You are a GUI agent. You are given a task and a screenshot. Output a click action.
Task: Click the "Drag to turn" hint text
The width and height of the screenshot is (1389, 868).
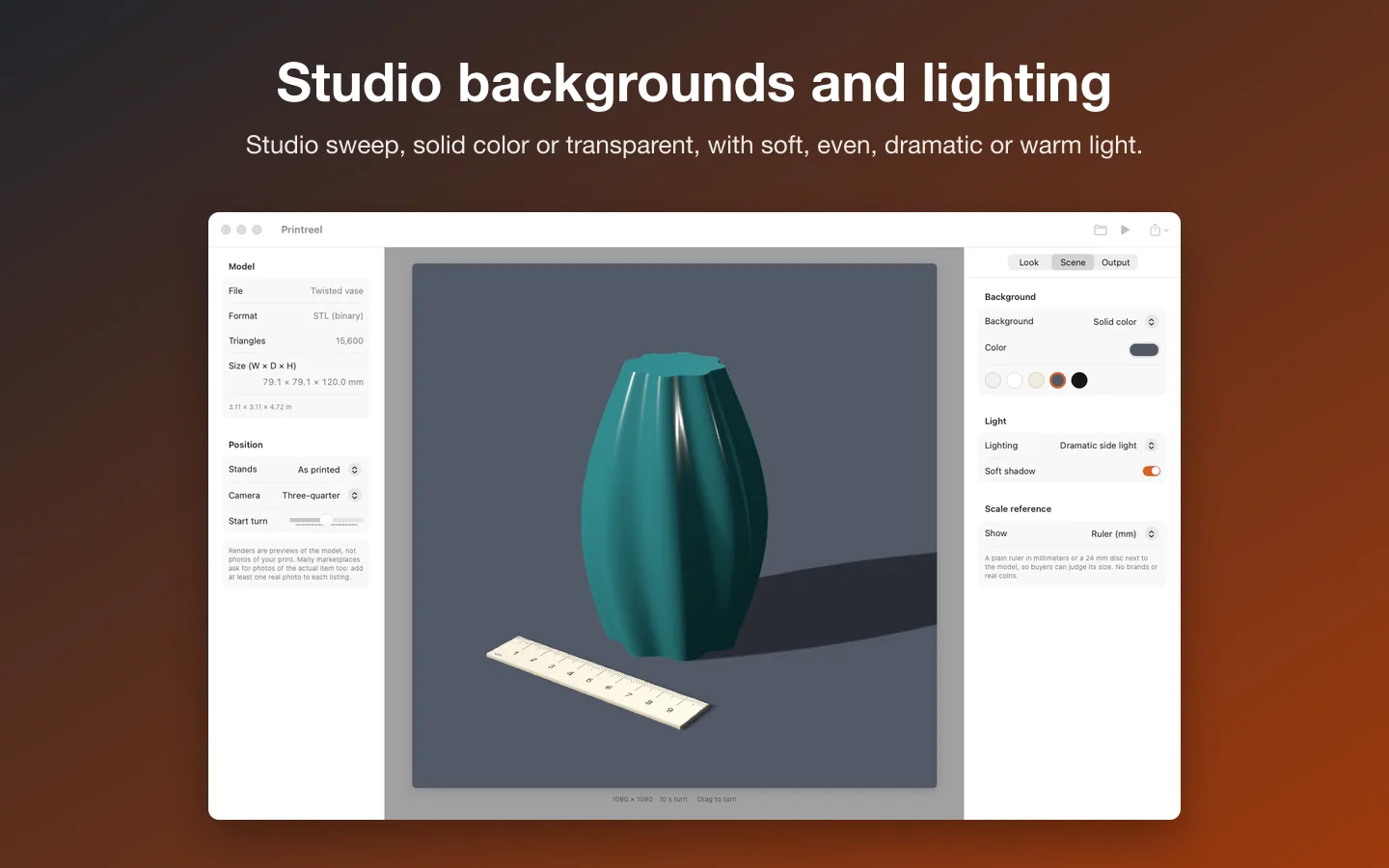tap(717, 800)
